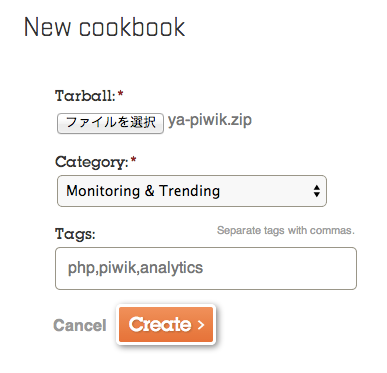Click the New cookbook page heading

[105, 27]
